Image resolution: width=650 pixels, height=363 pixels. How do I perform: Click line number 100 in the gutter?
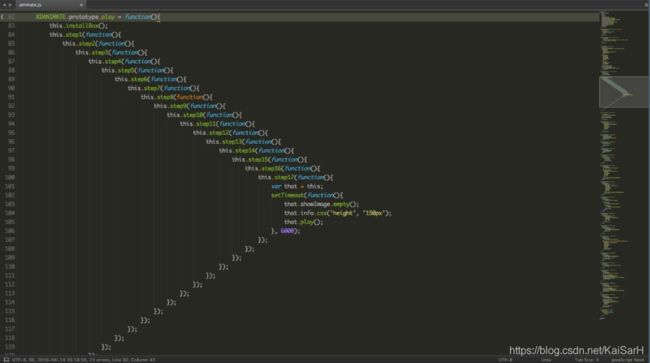[10, 177]
